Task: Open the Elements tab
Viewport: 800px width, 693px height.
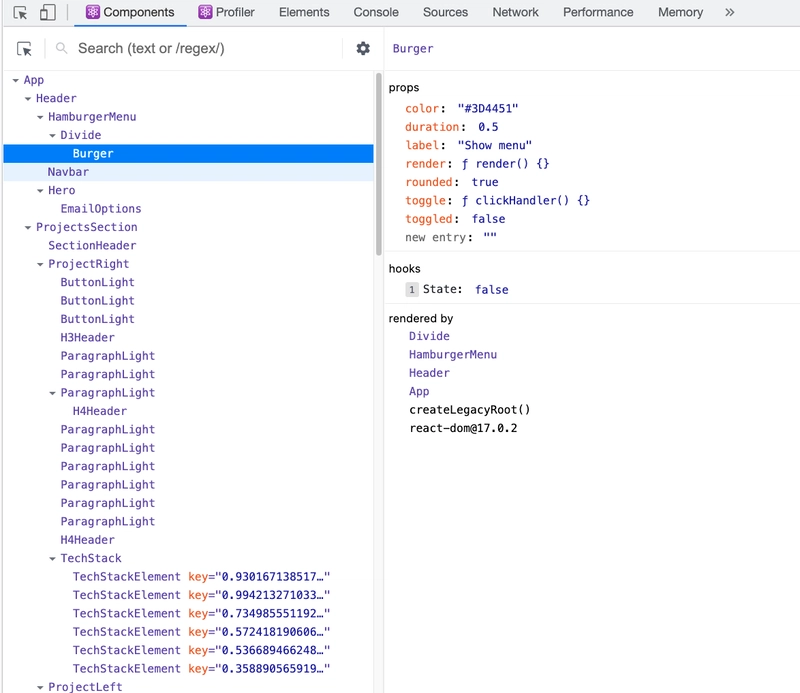Action: click(304, 12)
